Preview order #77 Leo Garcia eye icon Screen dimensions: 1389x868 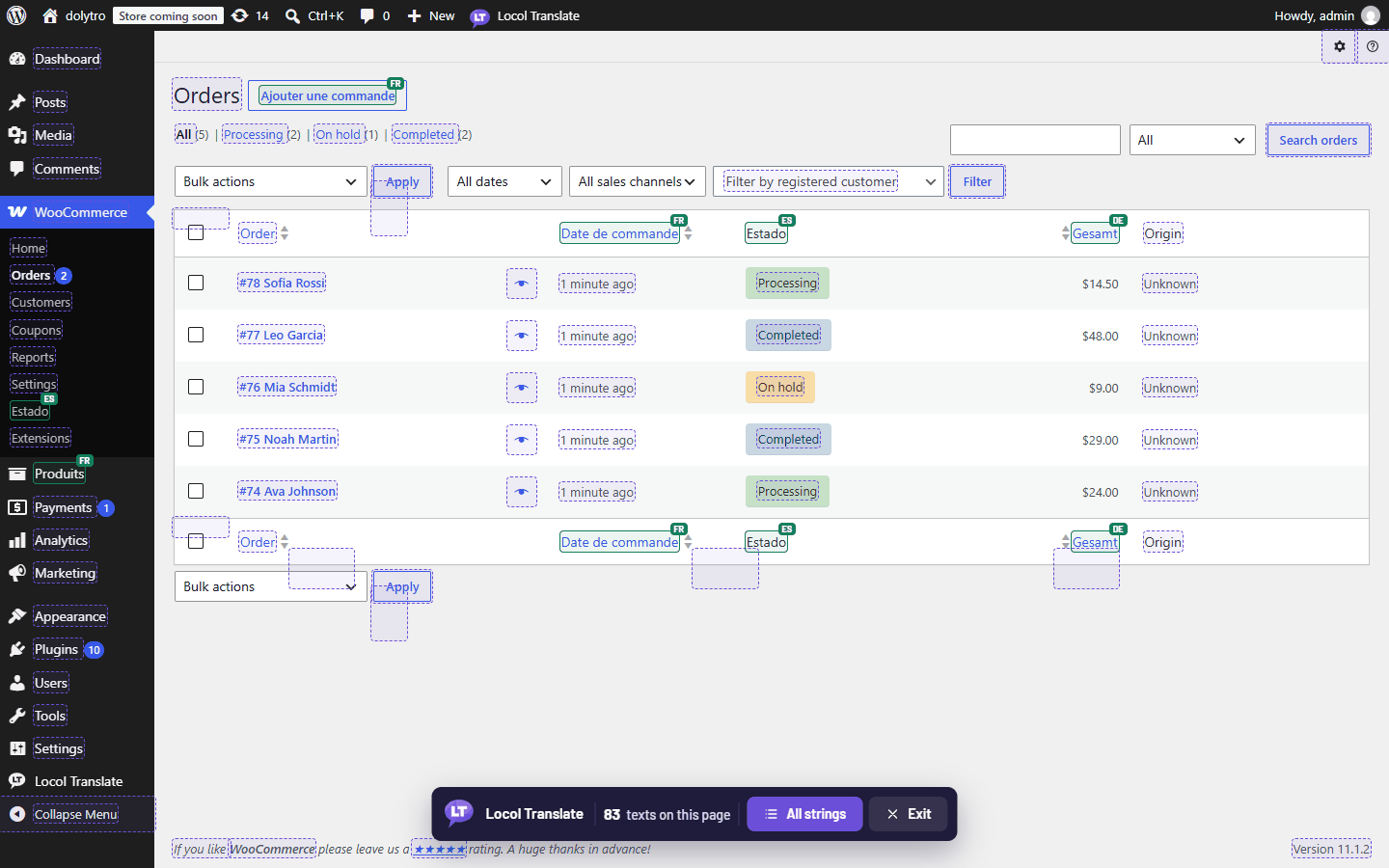(522, 336)
